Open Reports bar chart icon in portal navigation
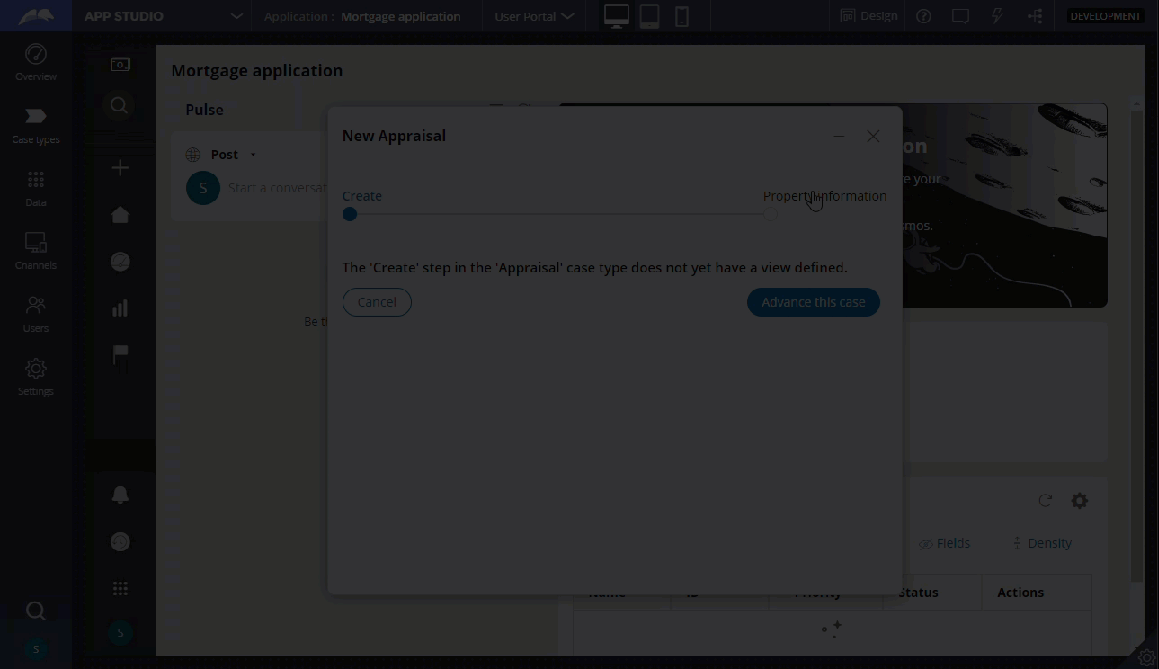This screenshot has height=669, width=1159. tap(120, 308)
